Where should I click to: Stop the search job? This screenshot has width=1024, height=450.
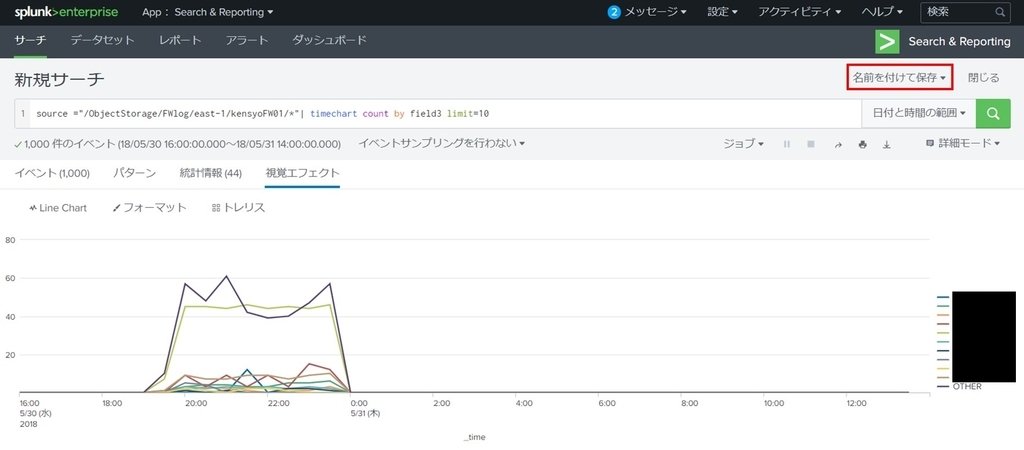(811, 144)
